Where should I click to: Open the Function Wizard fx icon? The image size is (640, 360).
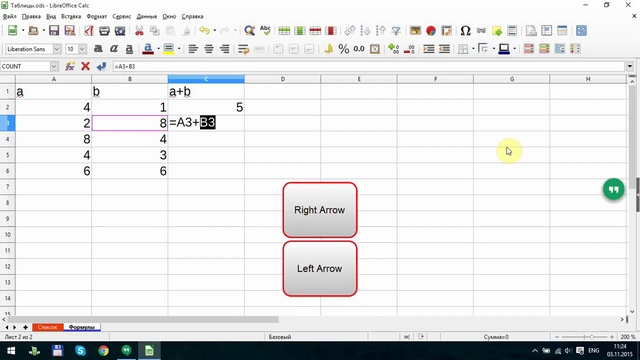coord(70,66)
